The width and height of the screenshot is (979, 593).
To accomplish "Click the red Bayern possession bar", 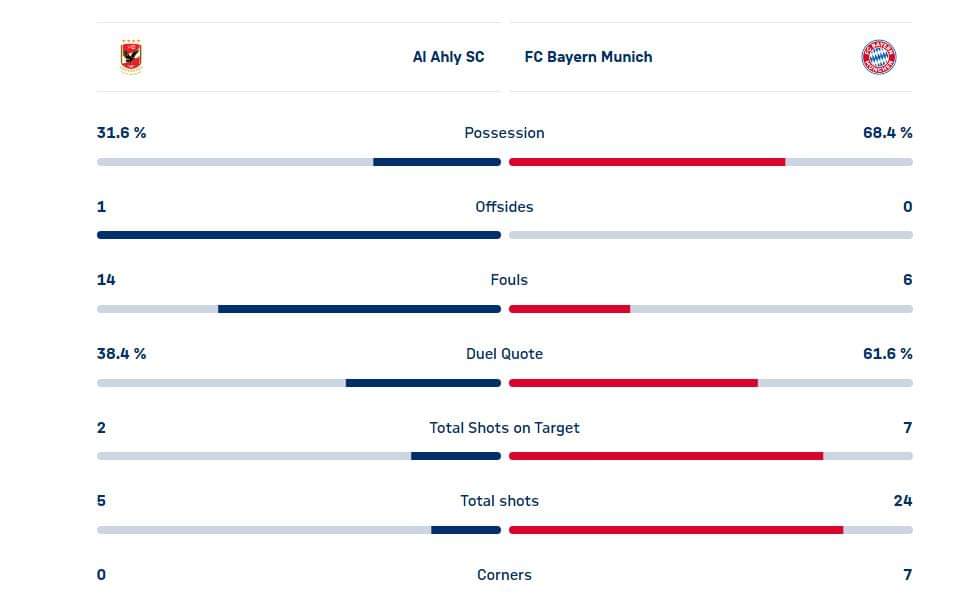I will (647, 162).
